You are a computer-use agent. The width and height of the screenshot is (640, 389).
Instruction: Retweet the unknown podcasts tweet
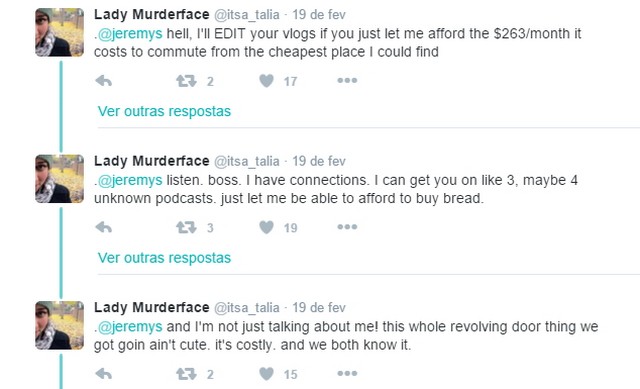click(x=186, y=227)
